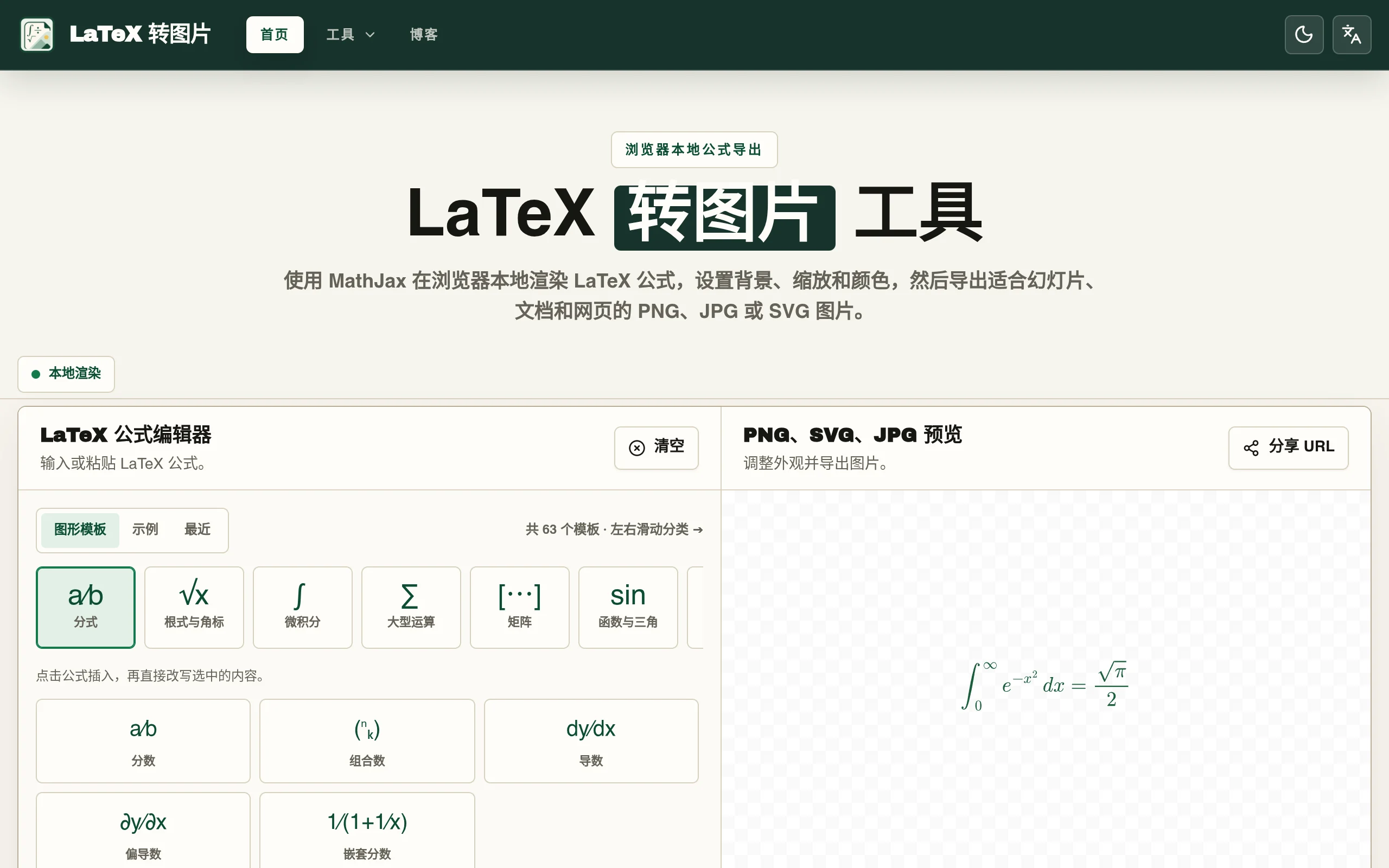This screenshot has height=868, width=1389.
Task: Select the 根式与角标 √x category
Action: click(194, 607)
